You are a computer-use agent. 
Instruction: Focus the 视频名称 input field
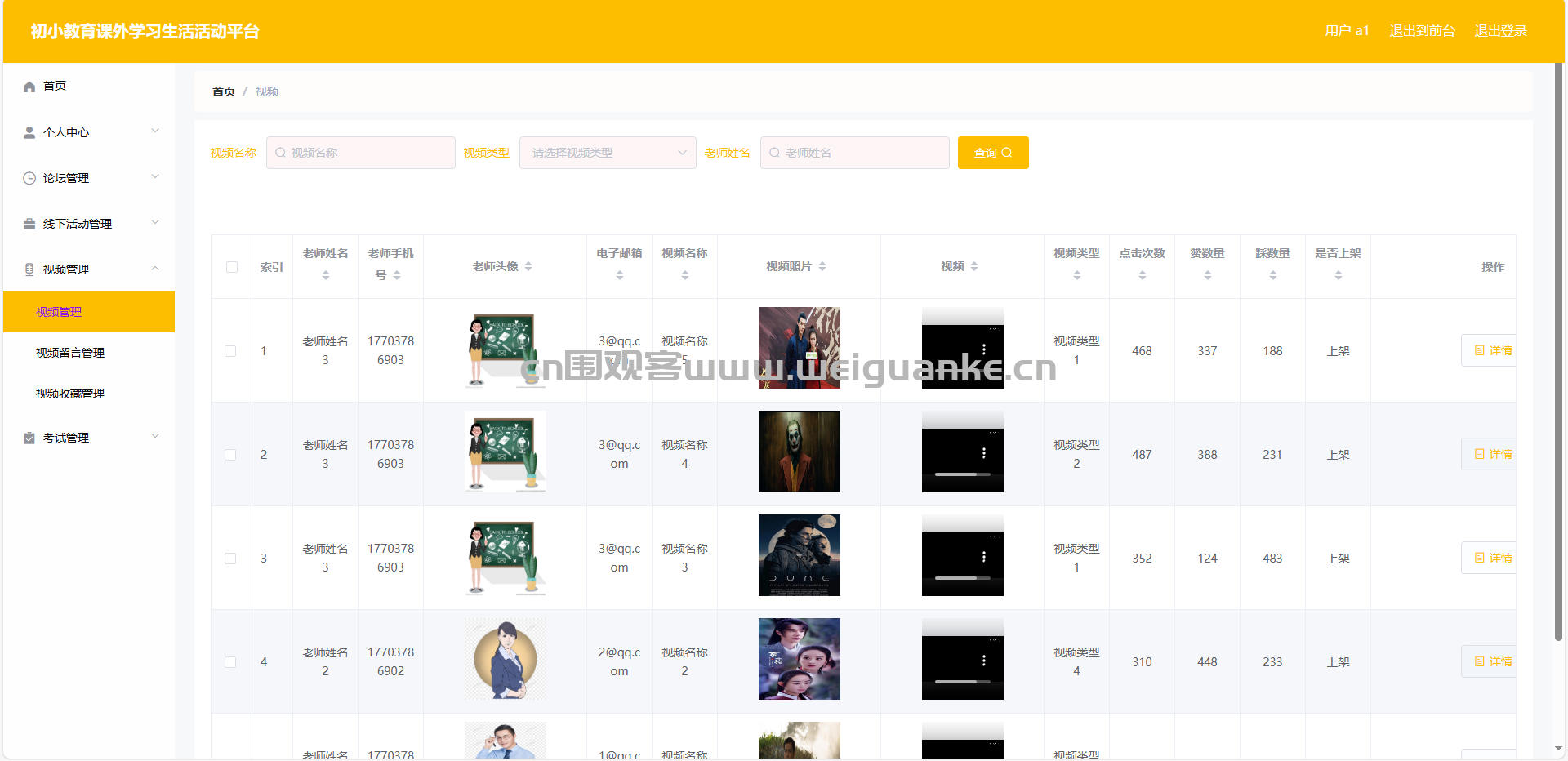tap(361, 153)
